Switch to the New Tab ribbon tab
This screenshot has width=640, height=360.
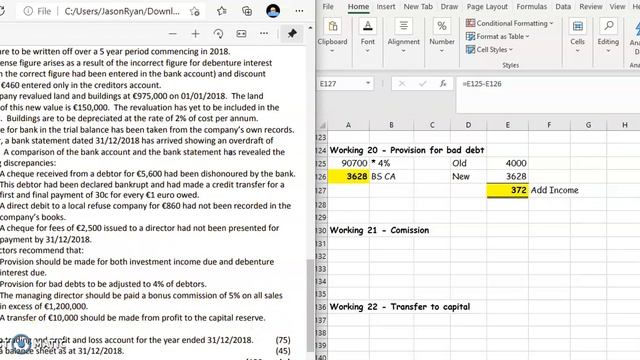(x=418, y=7)
